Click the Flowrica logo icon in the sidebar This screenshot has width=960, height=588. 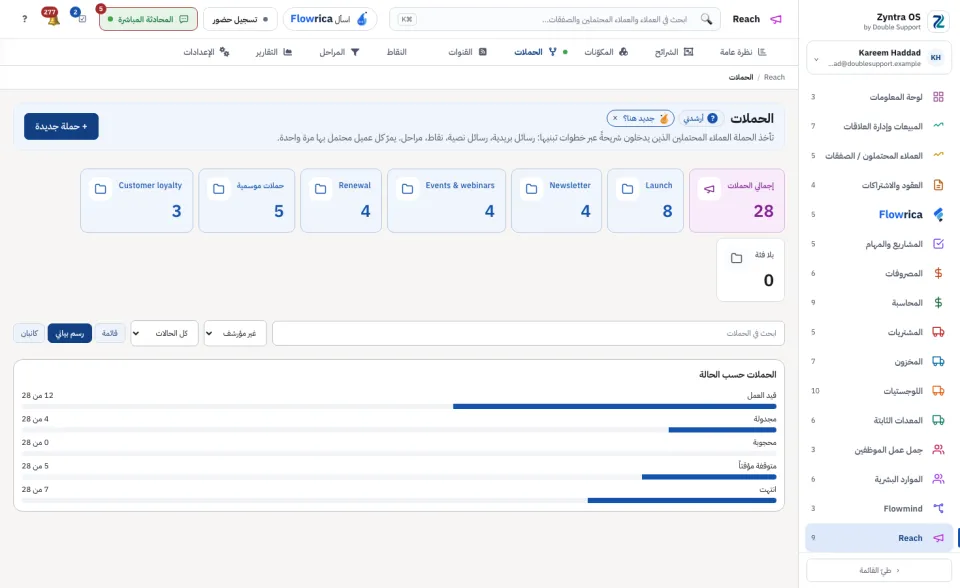click(x=938, y=214)
